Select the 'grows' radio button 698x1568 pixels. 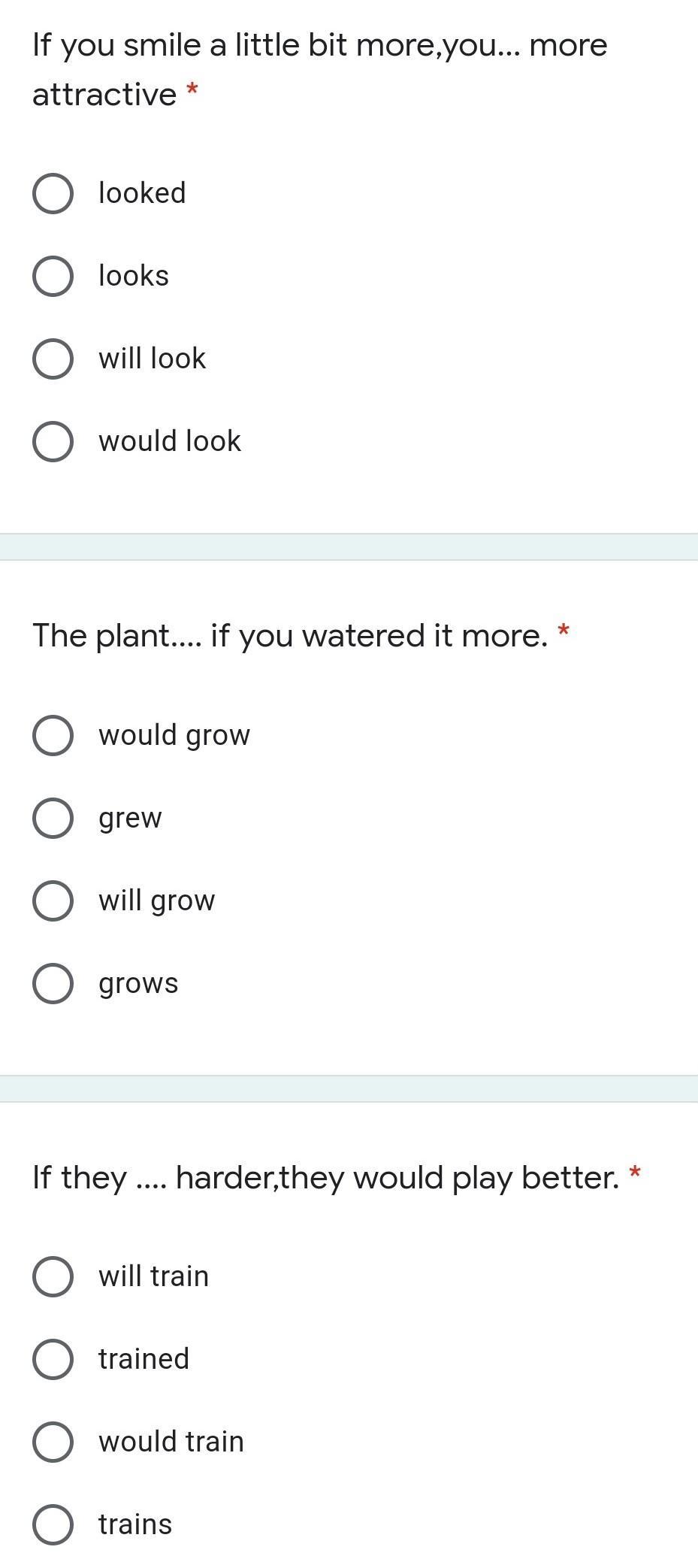click(53, 983)
